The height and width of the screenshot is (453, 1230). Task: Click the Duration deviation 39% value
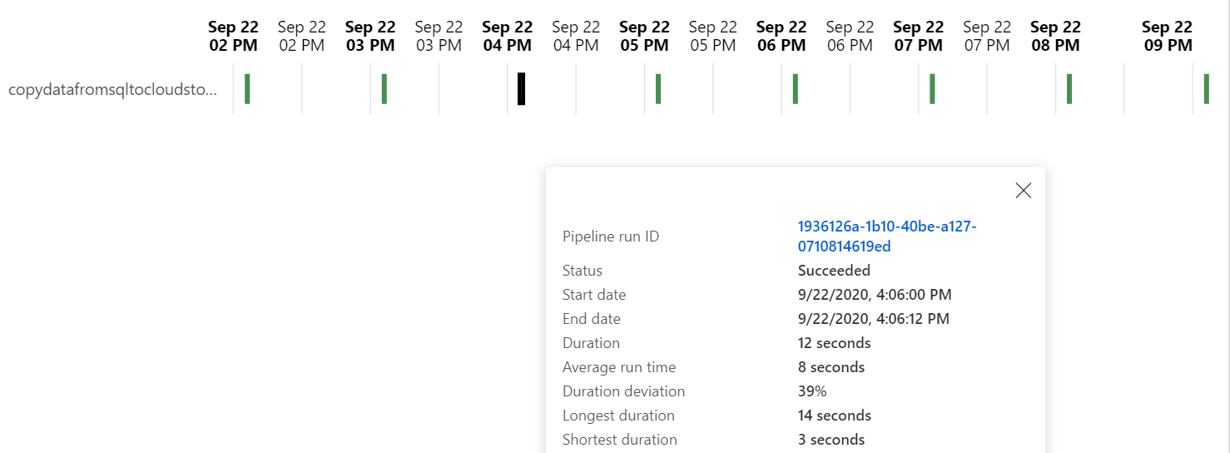[x=812, y=391]
